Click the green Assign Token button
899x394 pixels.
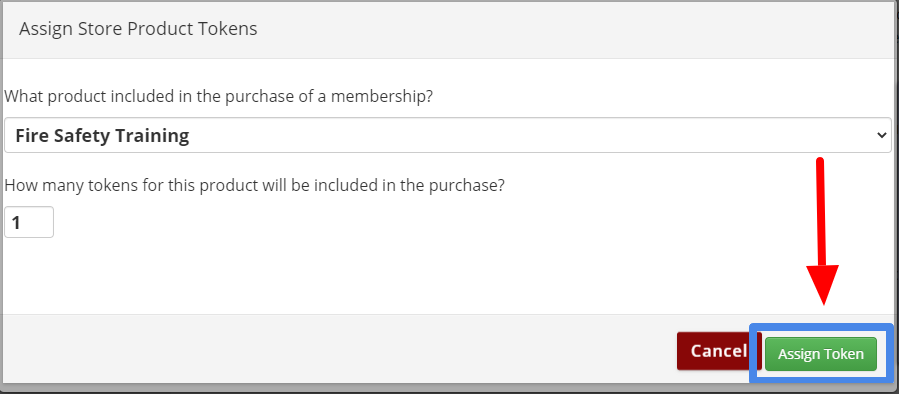pos(820,354)
